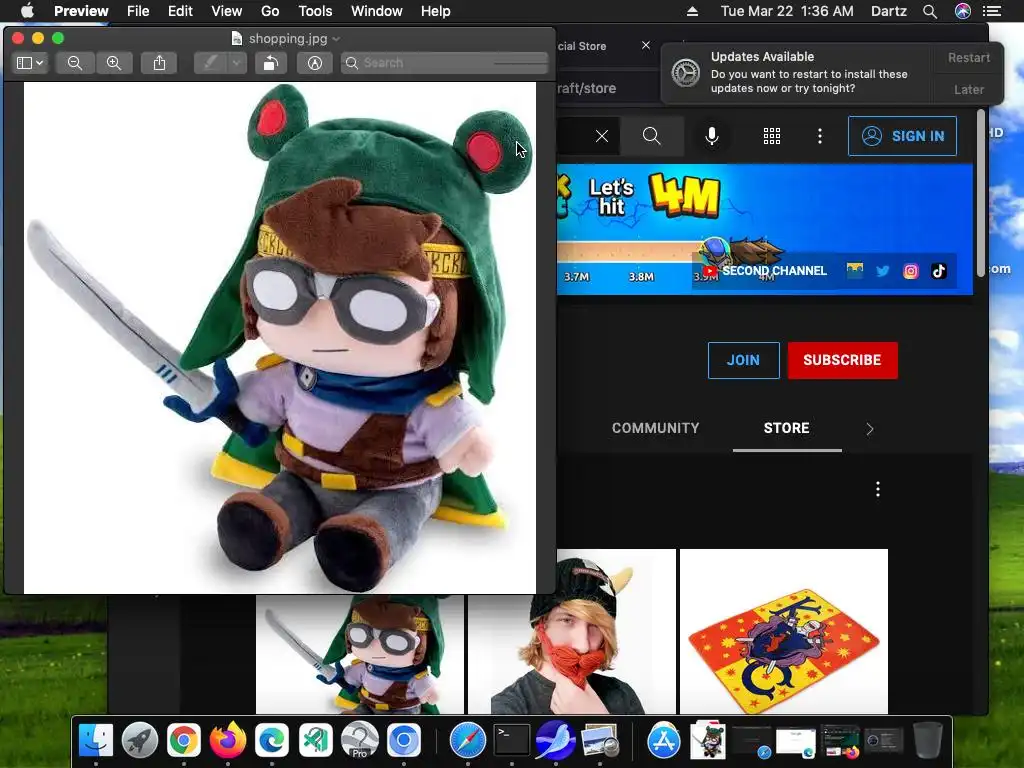The width and height of the screenshot is (1024, 768).
Task: Open Terminal from the Dock
Action: (x=511, y=741)
